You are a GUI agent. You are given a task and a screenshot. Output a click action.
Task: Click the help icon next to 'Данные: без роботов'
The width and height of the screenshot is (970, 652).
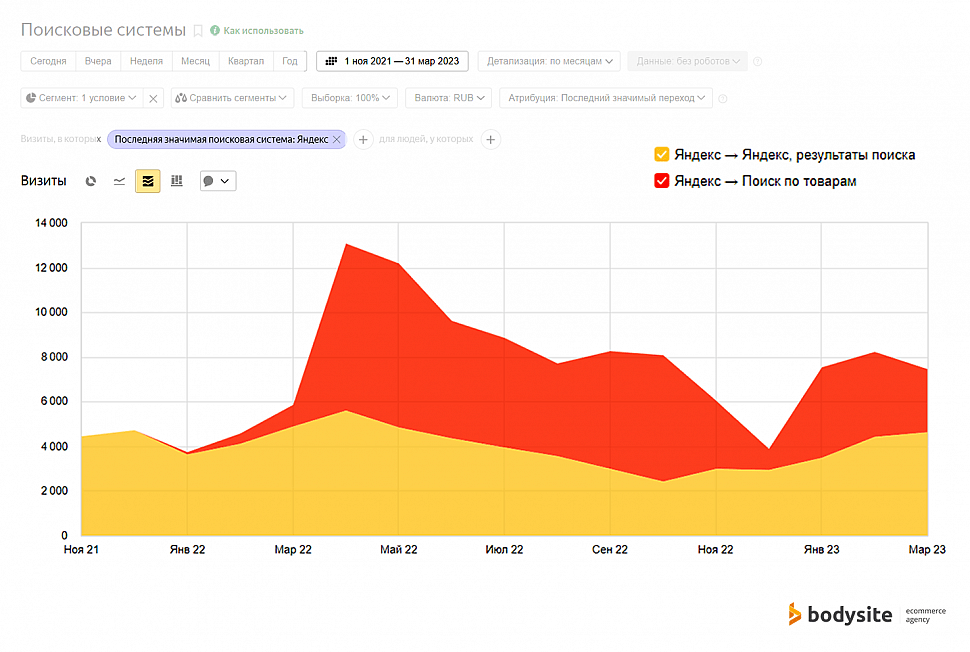(758, 61)
